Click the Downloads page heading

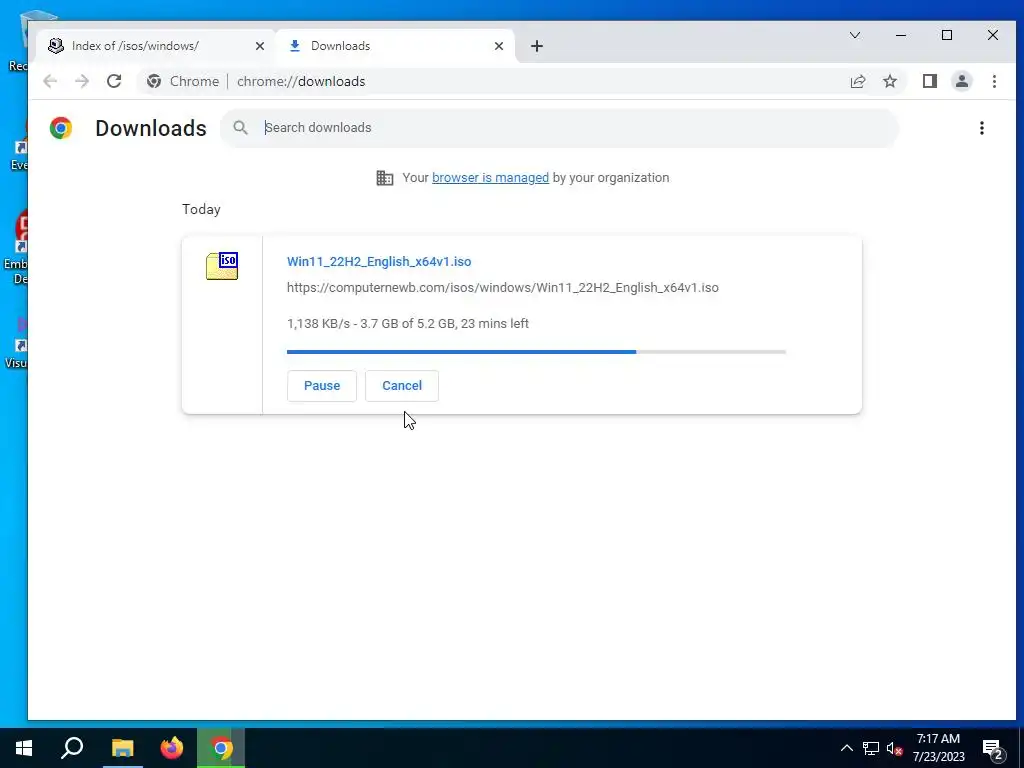tap(151, 128)
